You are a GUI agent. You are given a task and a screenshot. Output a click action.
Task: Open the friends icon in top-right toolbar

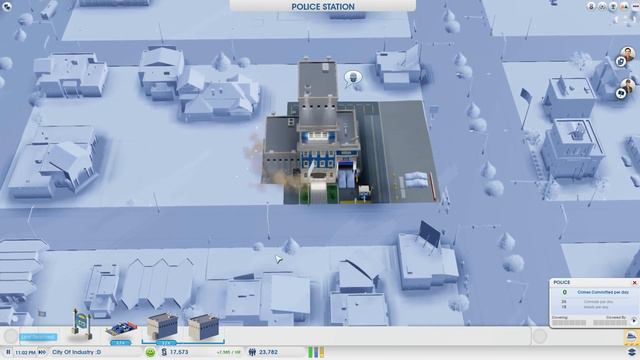624,7
